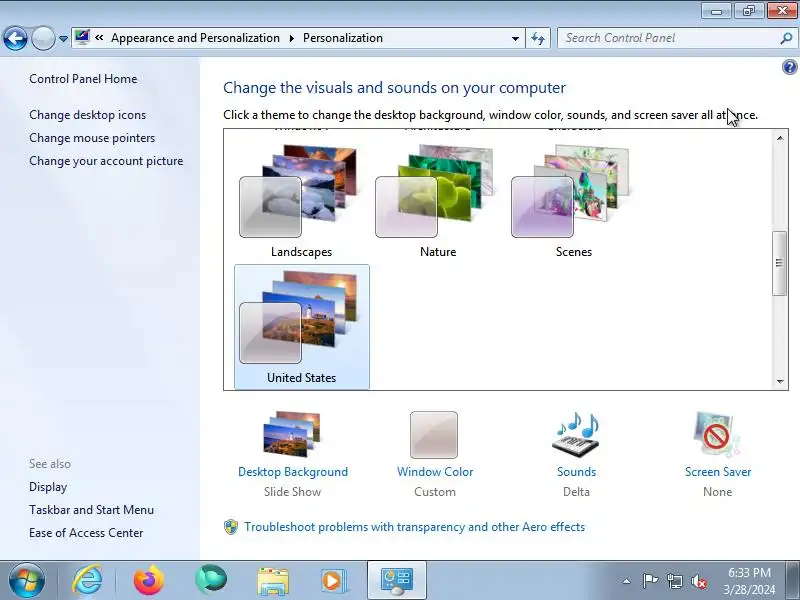Image resolution: width=800 pixels, height=600 pixels.
Task: Click the Delta sound scheme text
Action: click(x=577, y=492)
